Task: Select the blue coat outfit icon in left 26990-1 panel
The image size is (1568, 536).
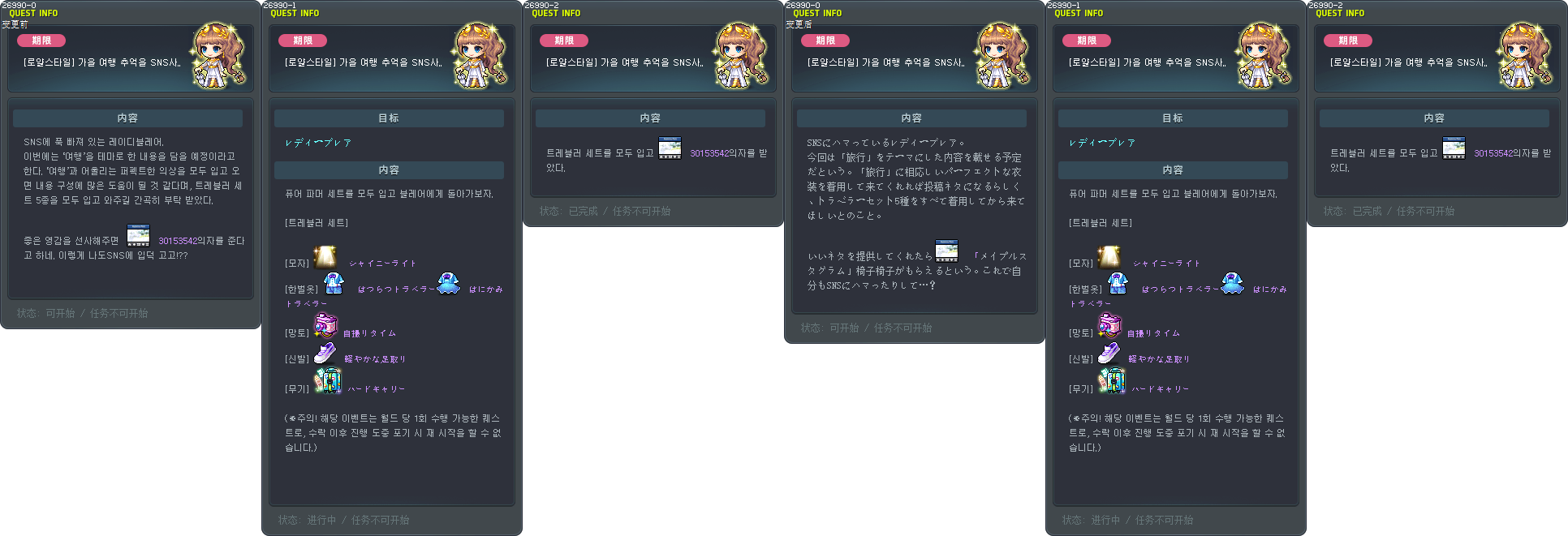Action: (334, 283)
